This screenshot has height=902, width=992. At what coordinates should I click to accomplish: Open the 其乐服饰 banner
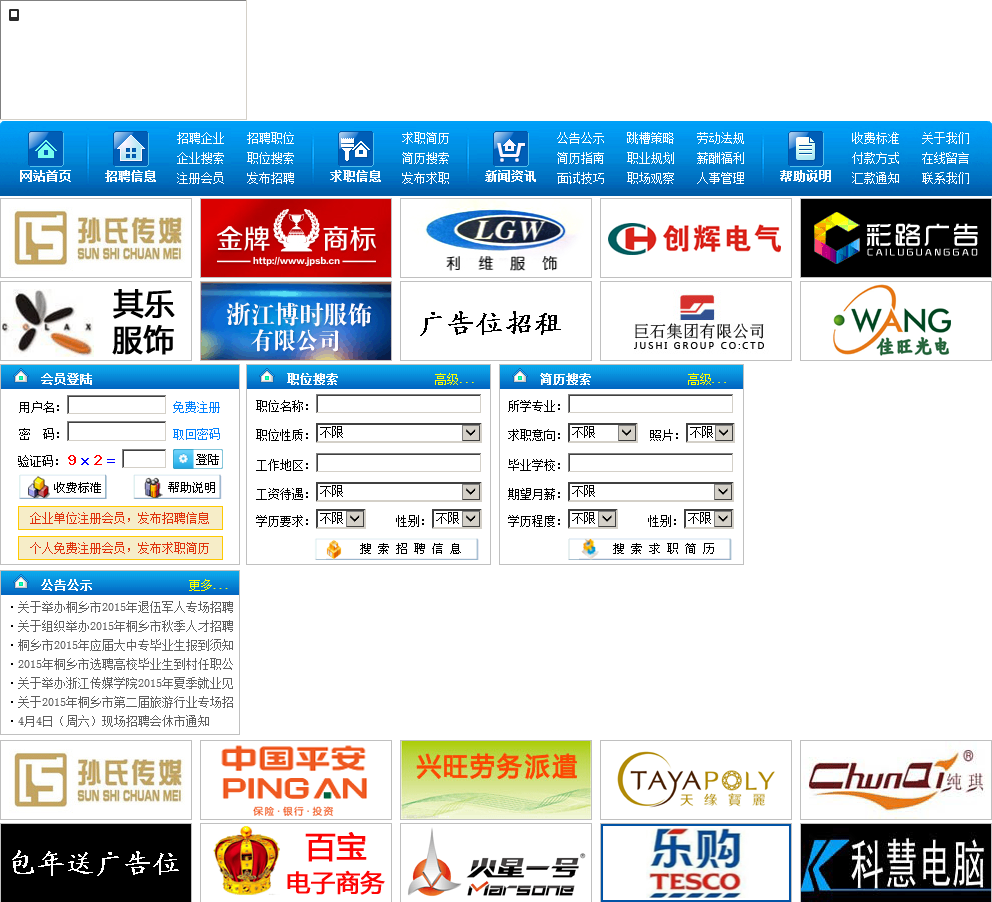[96, 321]
